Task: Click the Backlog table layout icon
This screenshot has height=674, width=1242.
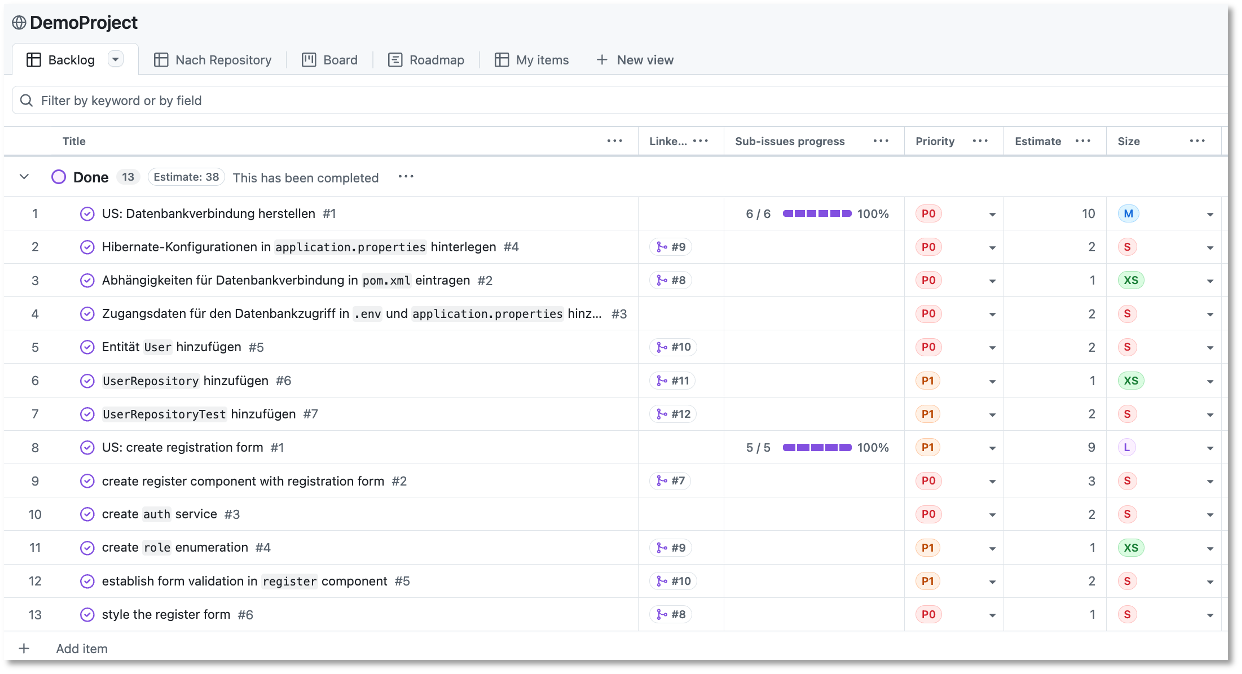Action: pyautogui.click(x=34, y=60)
